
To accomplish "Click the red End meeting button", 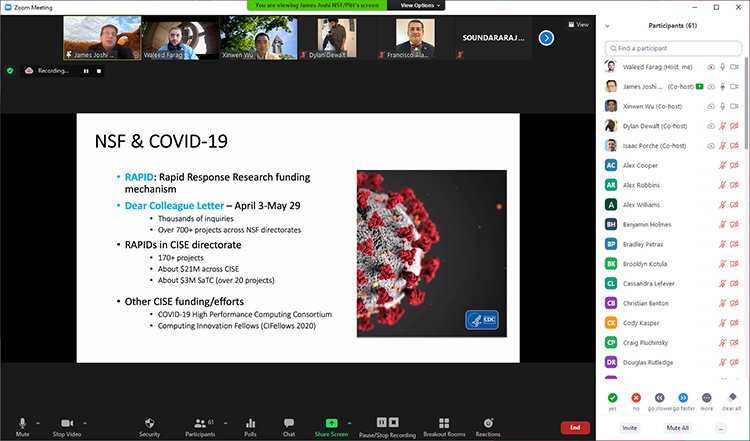I will tap(575, 428).
